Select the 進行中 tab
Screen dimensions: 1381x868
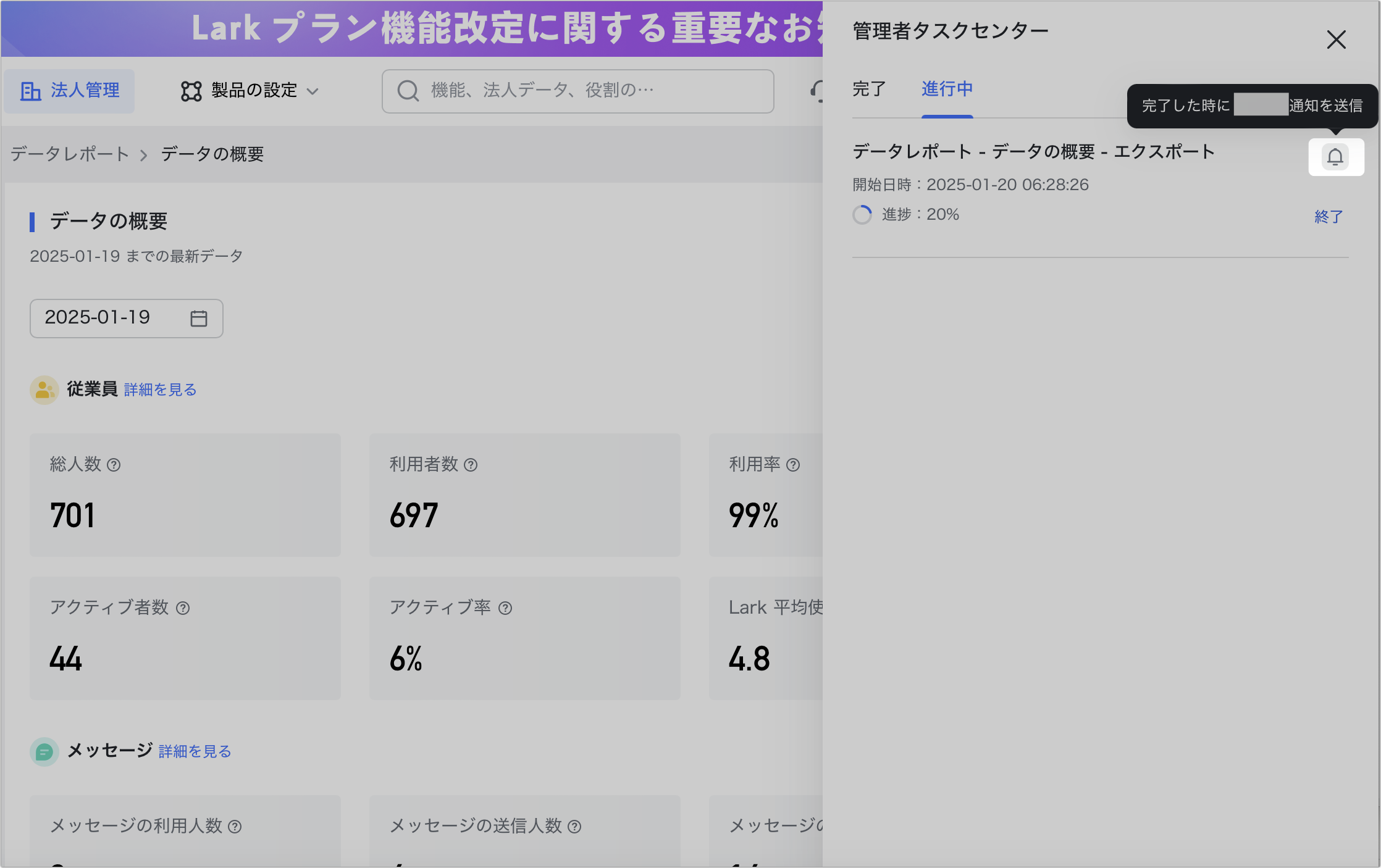[x=947, y=90]
